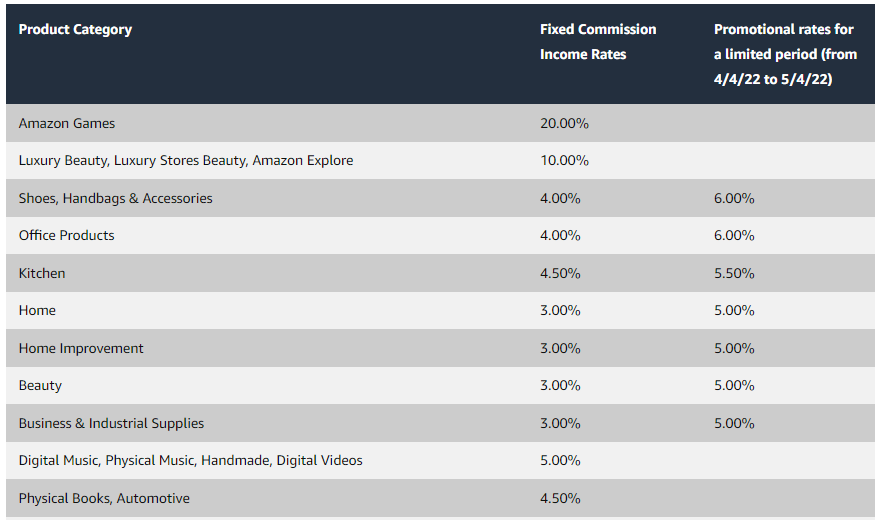Select the Amazon Games row label
The image size is (881, 520).
[66, 123]
